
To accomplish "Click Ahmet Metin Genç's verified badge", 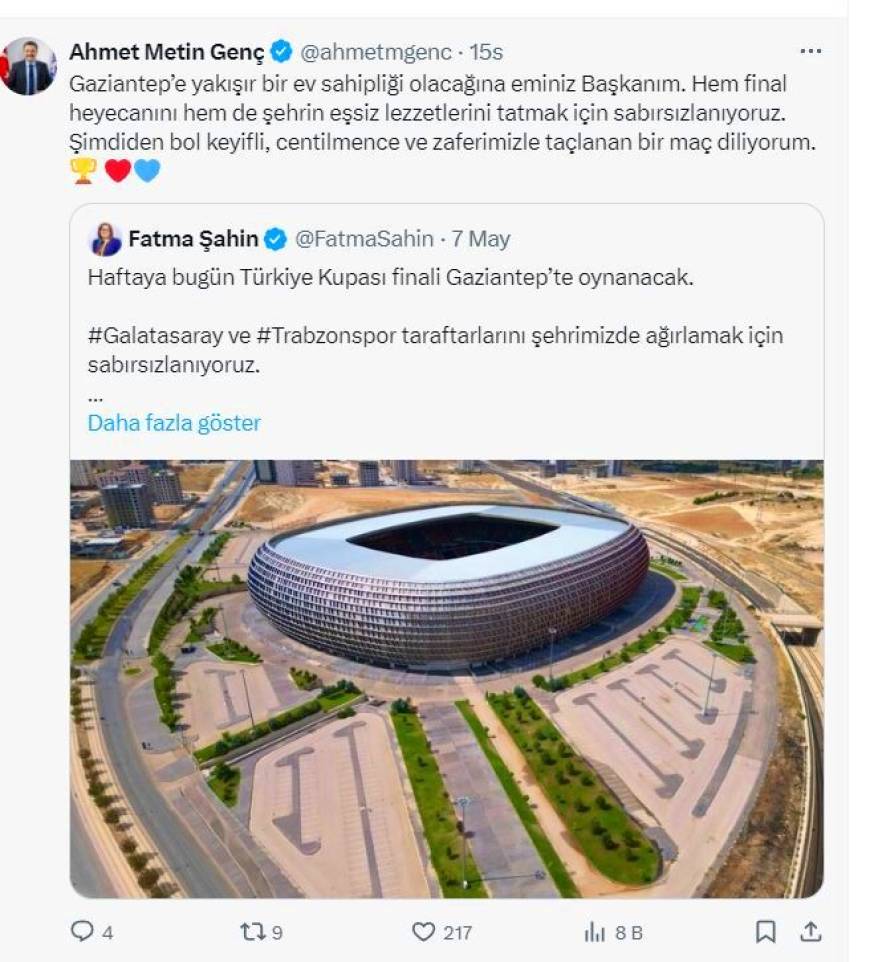I will 281,52.
